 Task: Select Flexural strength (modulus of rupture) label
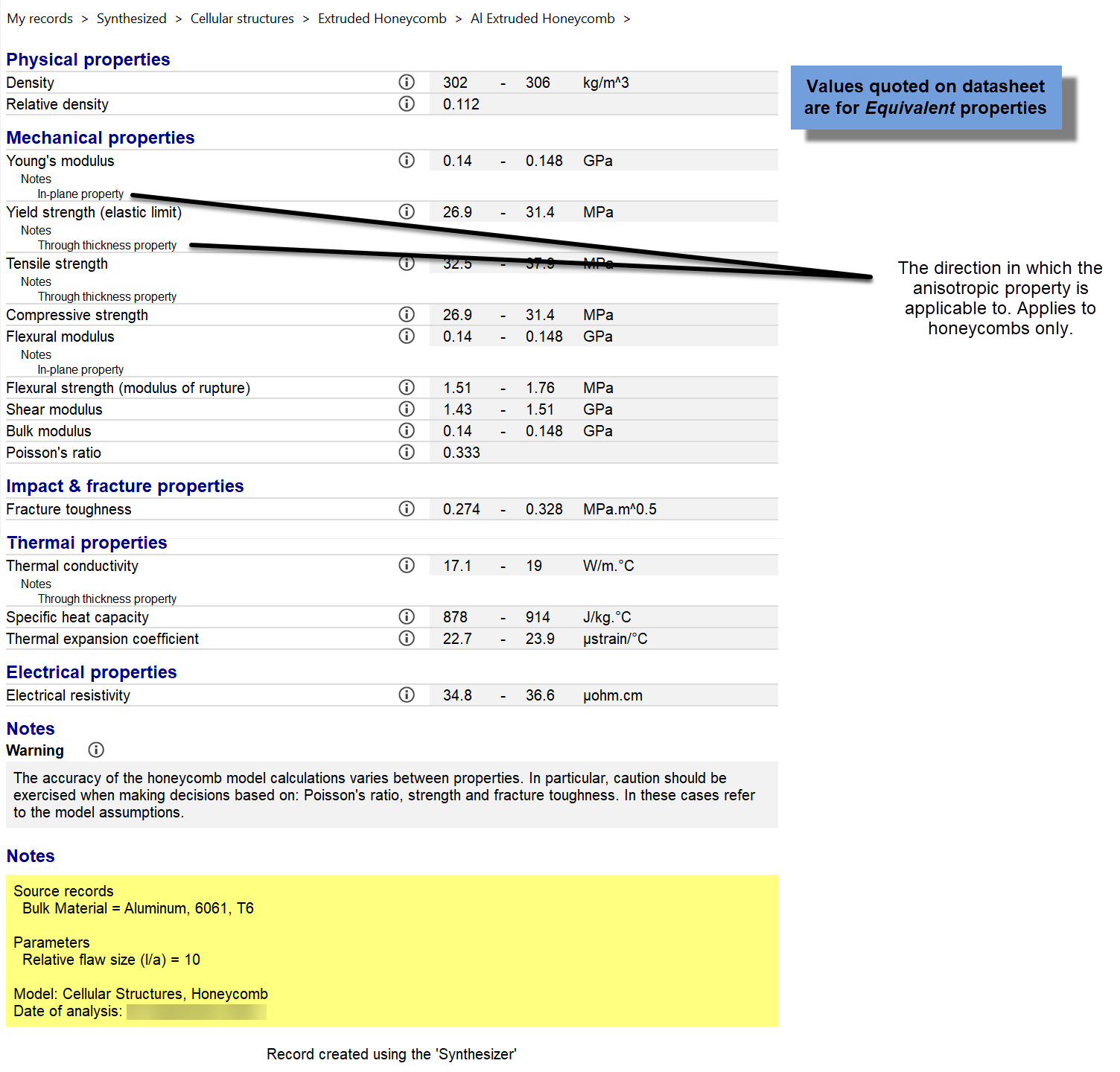pos(128,388)
